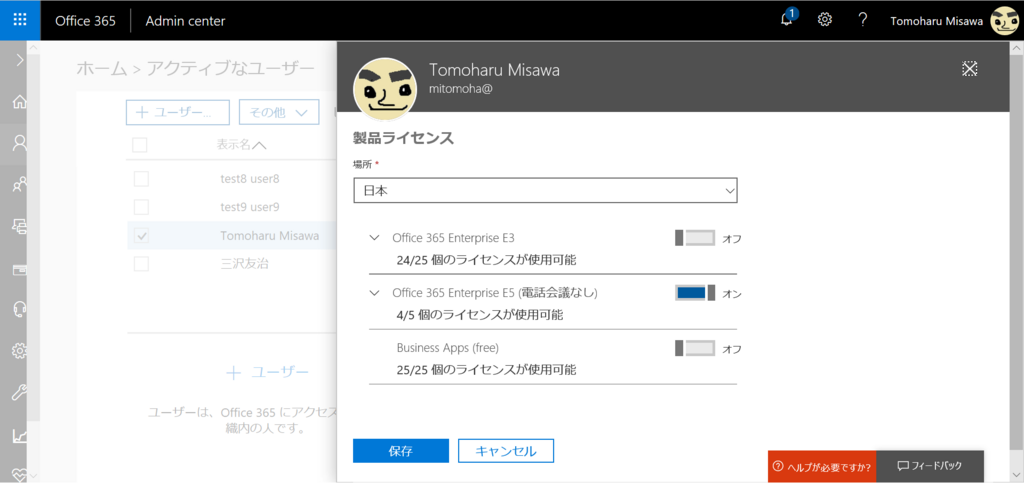Click Admin center title
The image size is (1024, 483).
pyautogui.click(x=185, y=21)
